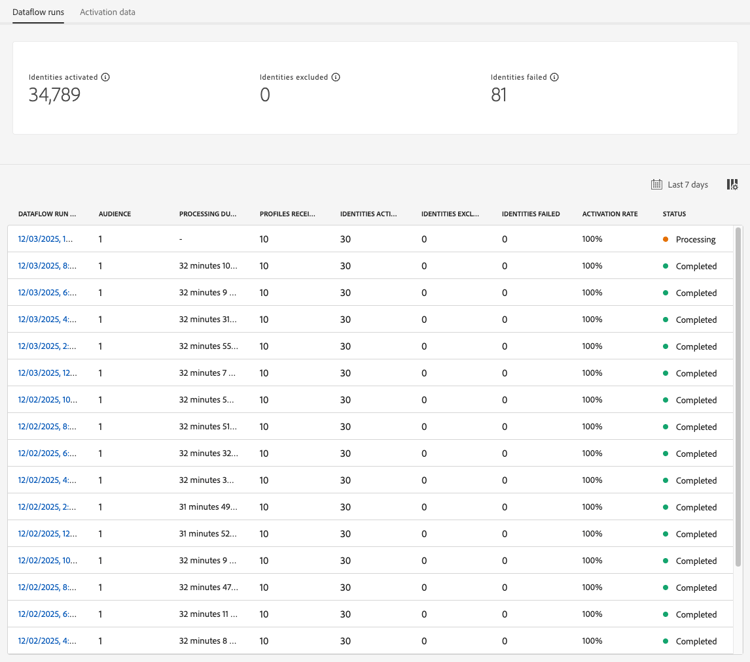
Task: Open the Last 7 days date filter
Action: tap(687, 185)
